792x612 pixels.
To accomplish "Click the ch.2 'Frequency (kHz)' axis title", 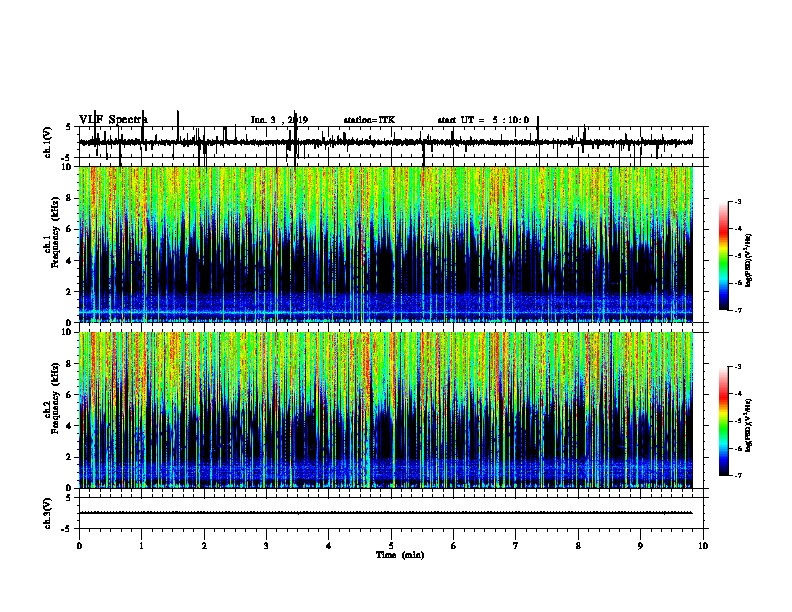I will coord(55,398).
